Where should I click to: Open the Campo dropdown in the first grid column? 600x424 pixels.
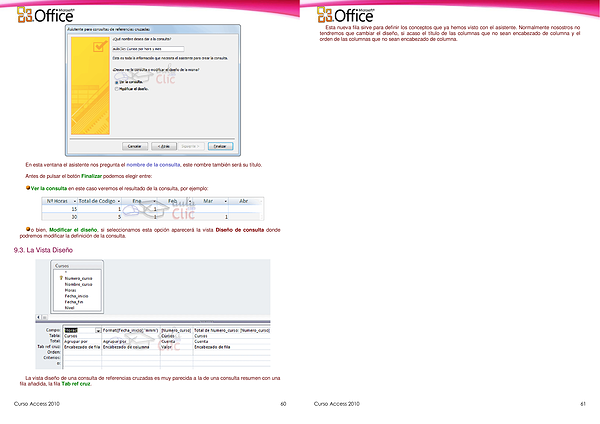(x=96, y=328)
